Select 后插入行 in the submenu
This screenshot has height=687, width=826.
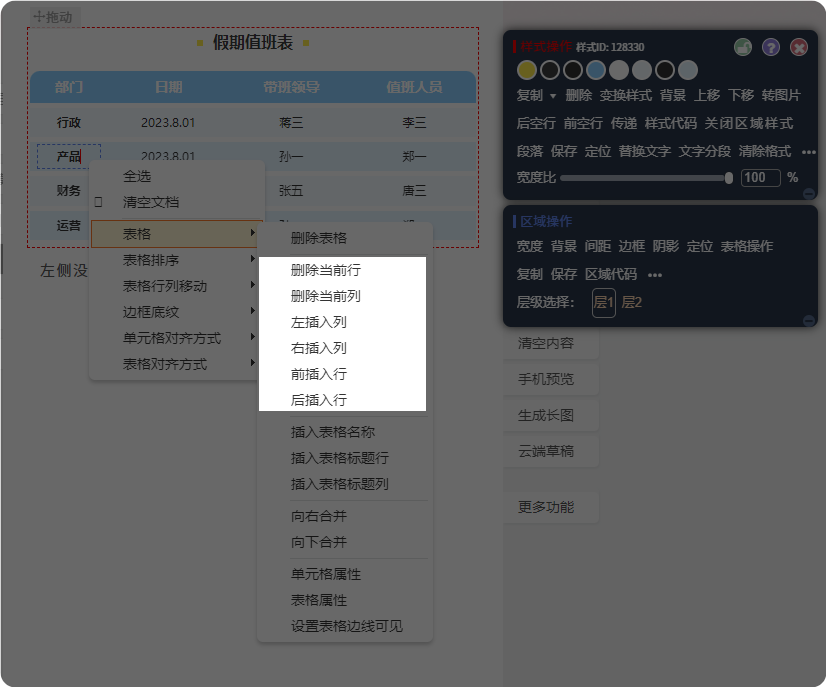click(319, 400)
